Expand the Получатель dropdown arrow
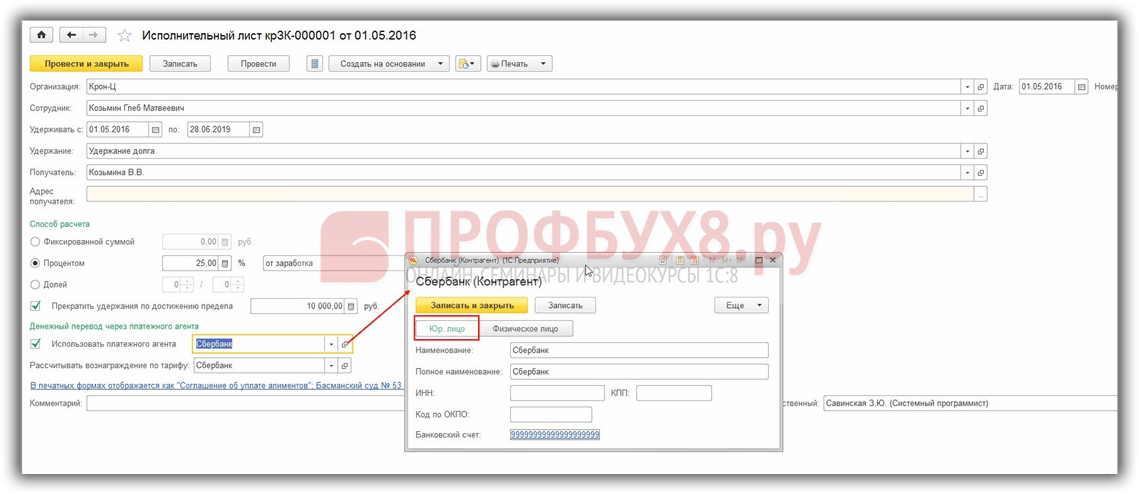 pos(968,173)
